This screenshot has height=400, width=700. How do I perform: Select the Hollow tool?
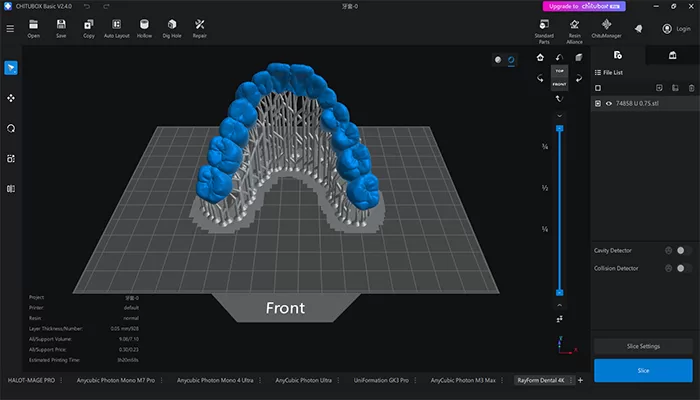[144, 29]
